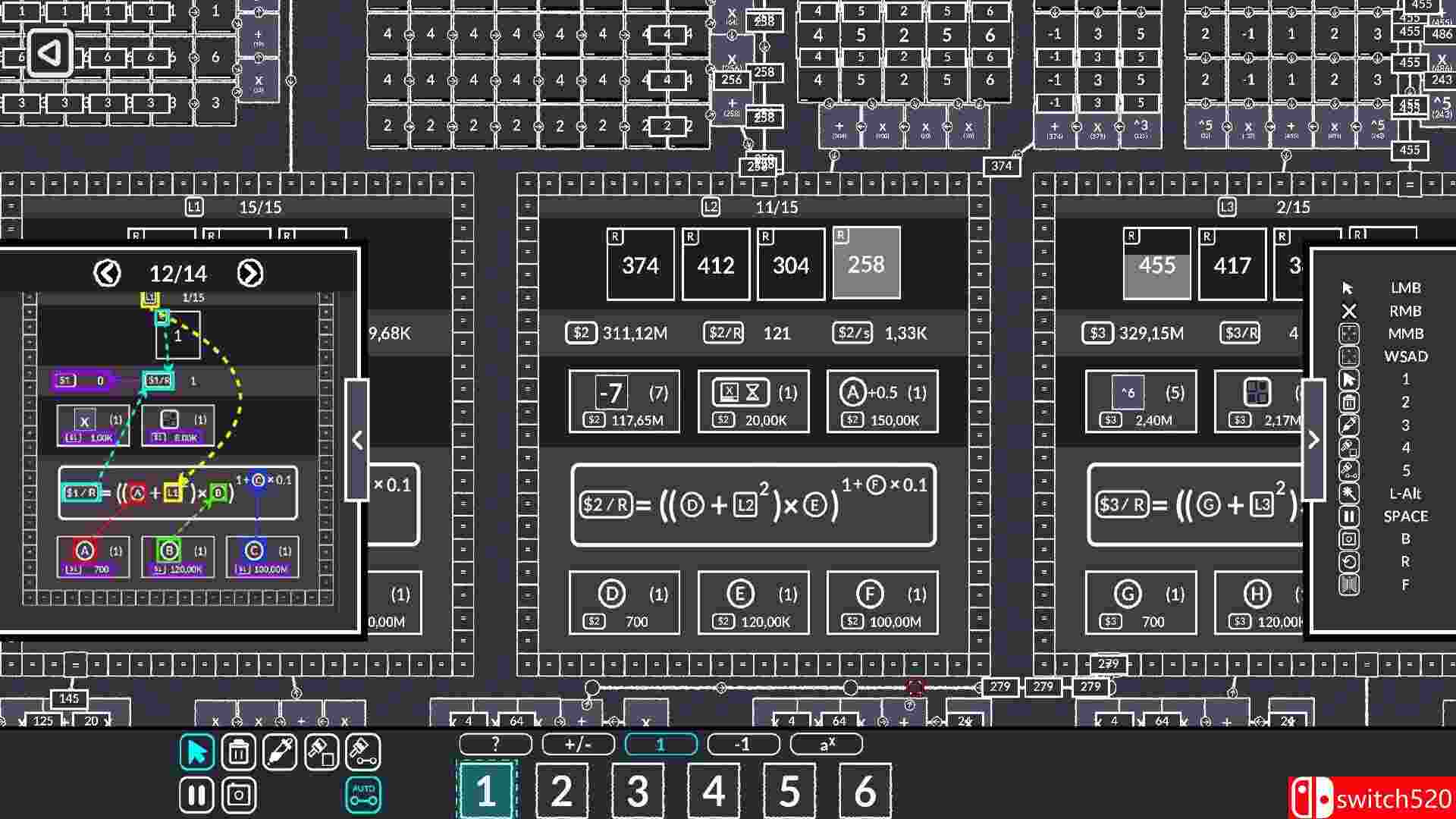This screenshot has width=1456, height=819.
Task: Advance guide to next page via arrow
Action: [250, 273]
